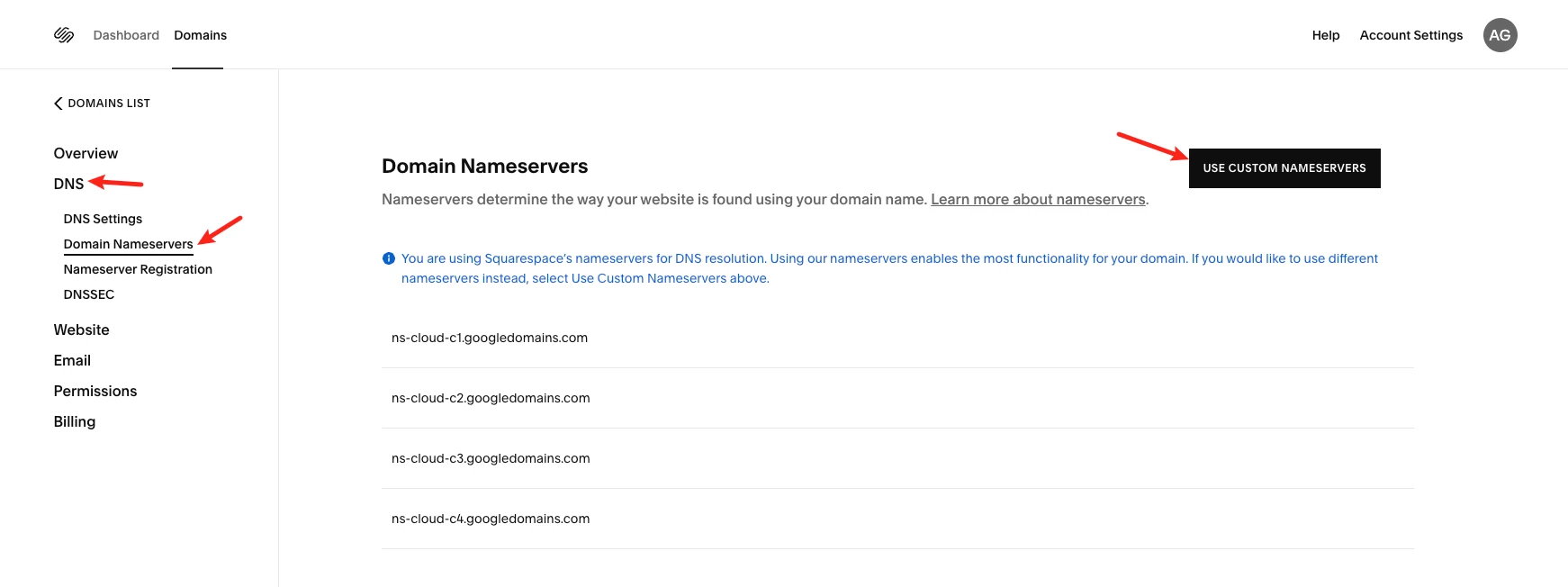This screenshot has width=1568, height=587.
Task: Click the Domain Nameservers heading
Action: (x=484, y=166)
